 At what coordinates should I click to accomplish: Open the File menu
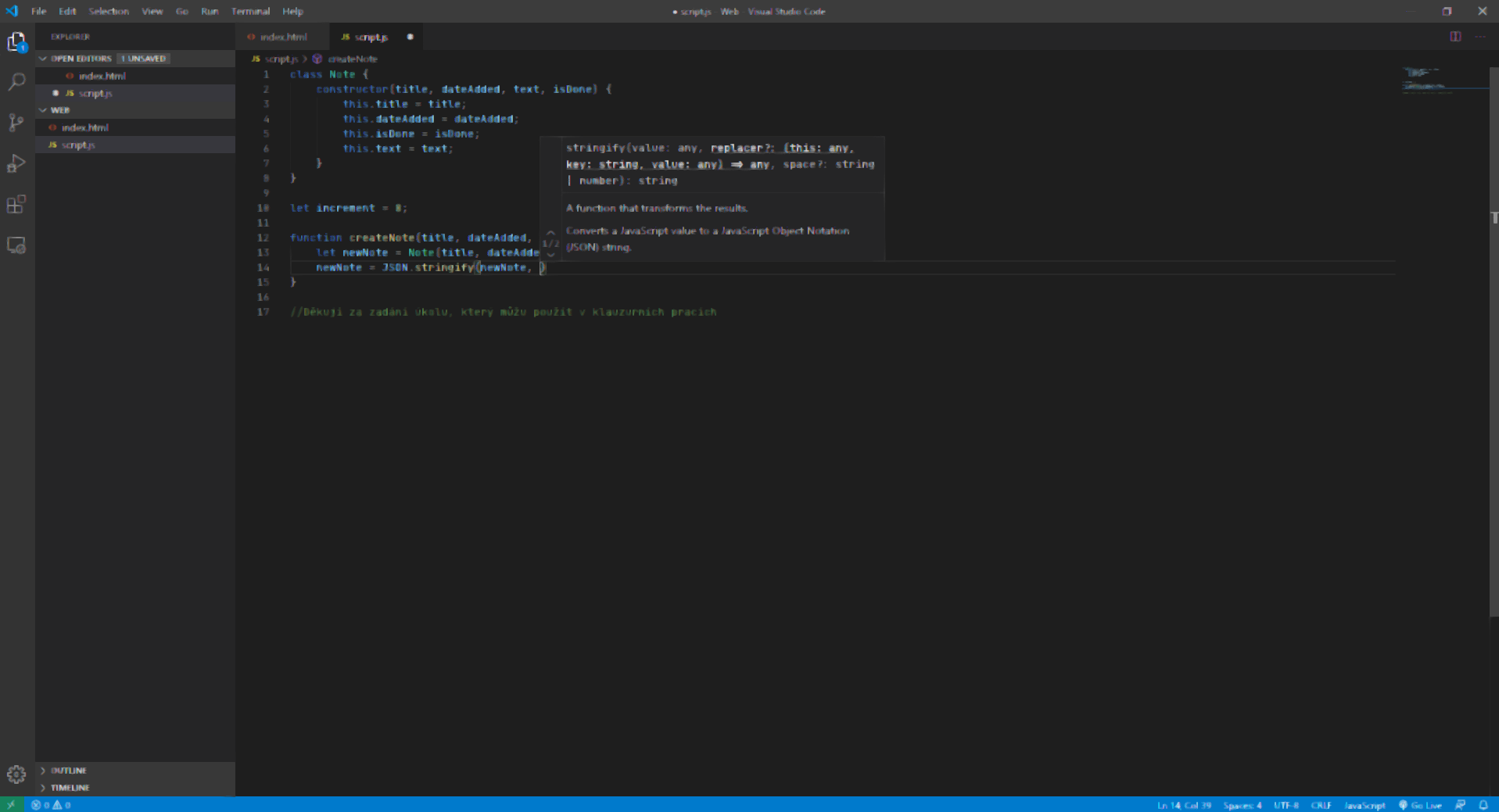coord(38,11)
